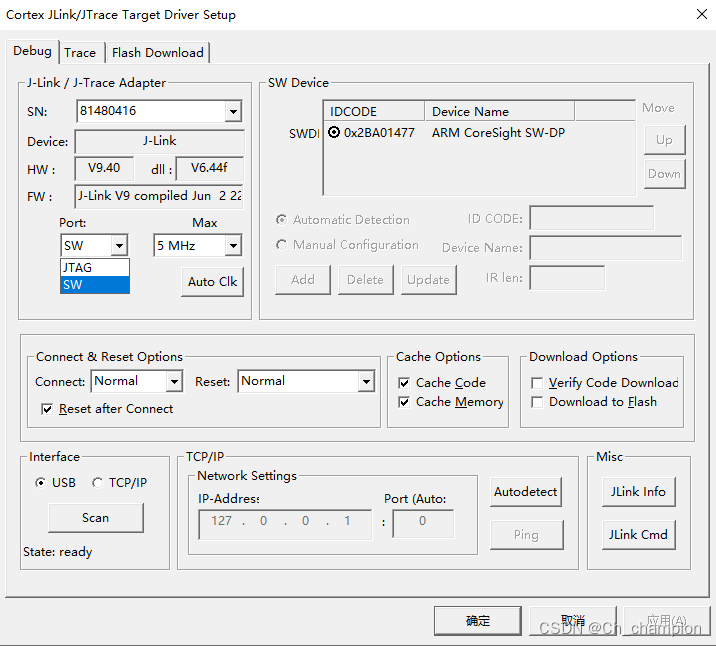Click the HW version V9.40 field
The width and height of the screenshot is (716, 646).
[x=104, y=168]
